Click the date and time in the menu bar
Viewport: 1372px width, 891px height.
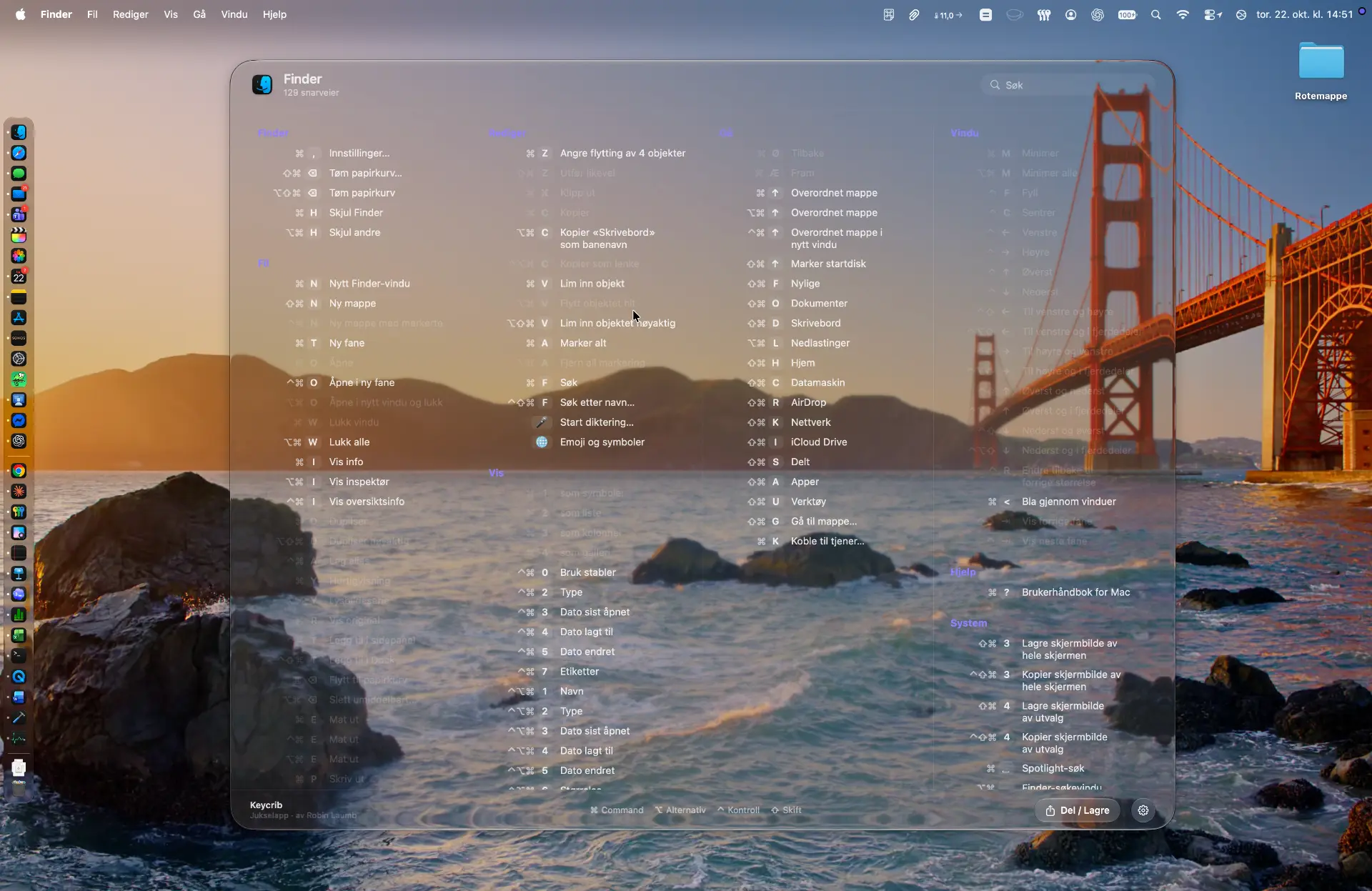coord(1304,14)
